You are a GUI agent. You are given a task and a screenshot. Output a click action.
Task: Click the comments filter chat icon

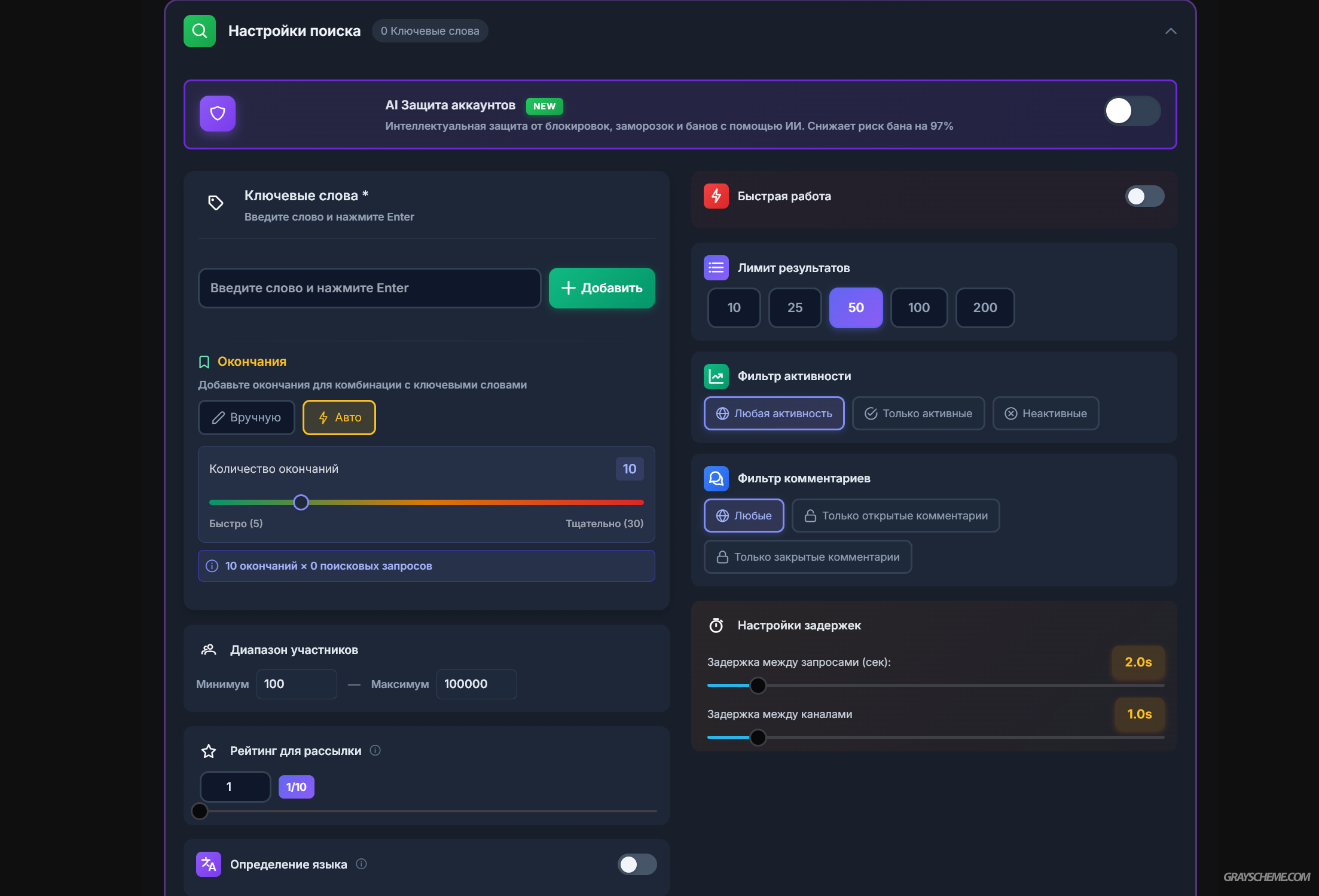pyautogui.click(x=716, y=478)
